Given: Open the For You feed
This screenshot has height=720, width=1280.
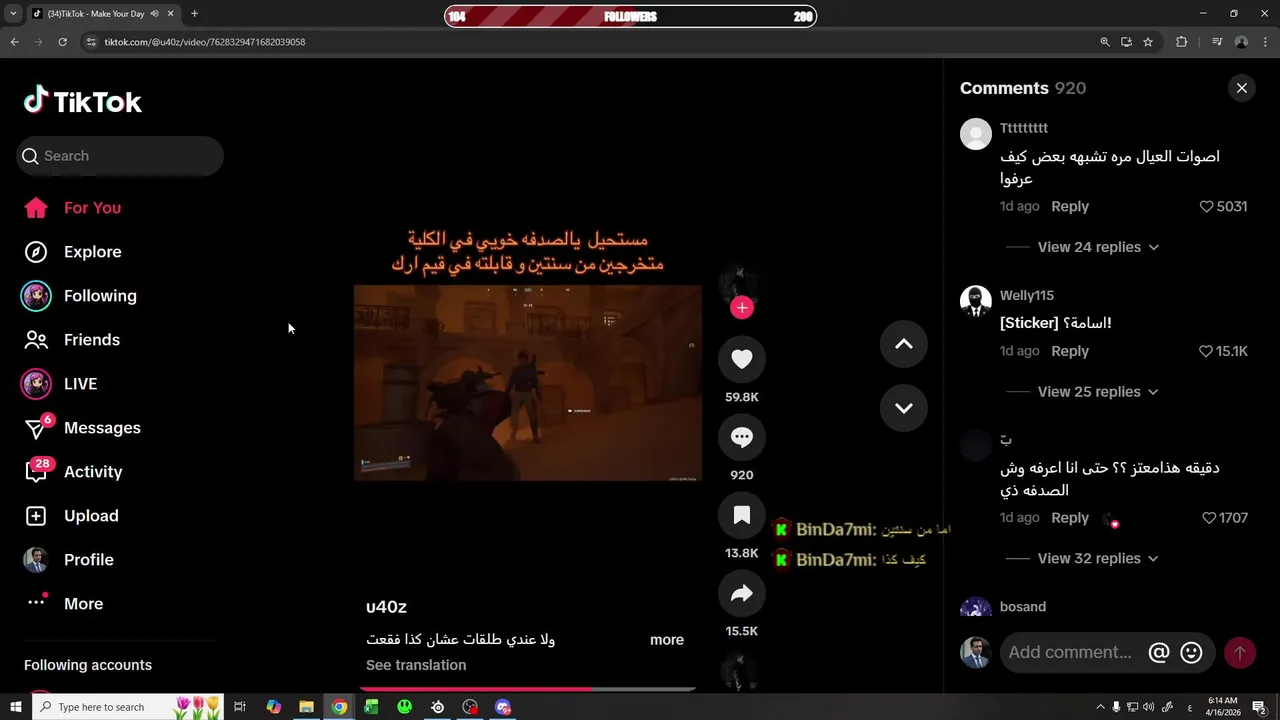Looking at the screenshot, I should tap(92, 208).
